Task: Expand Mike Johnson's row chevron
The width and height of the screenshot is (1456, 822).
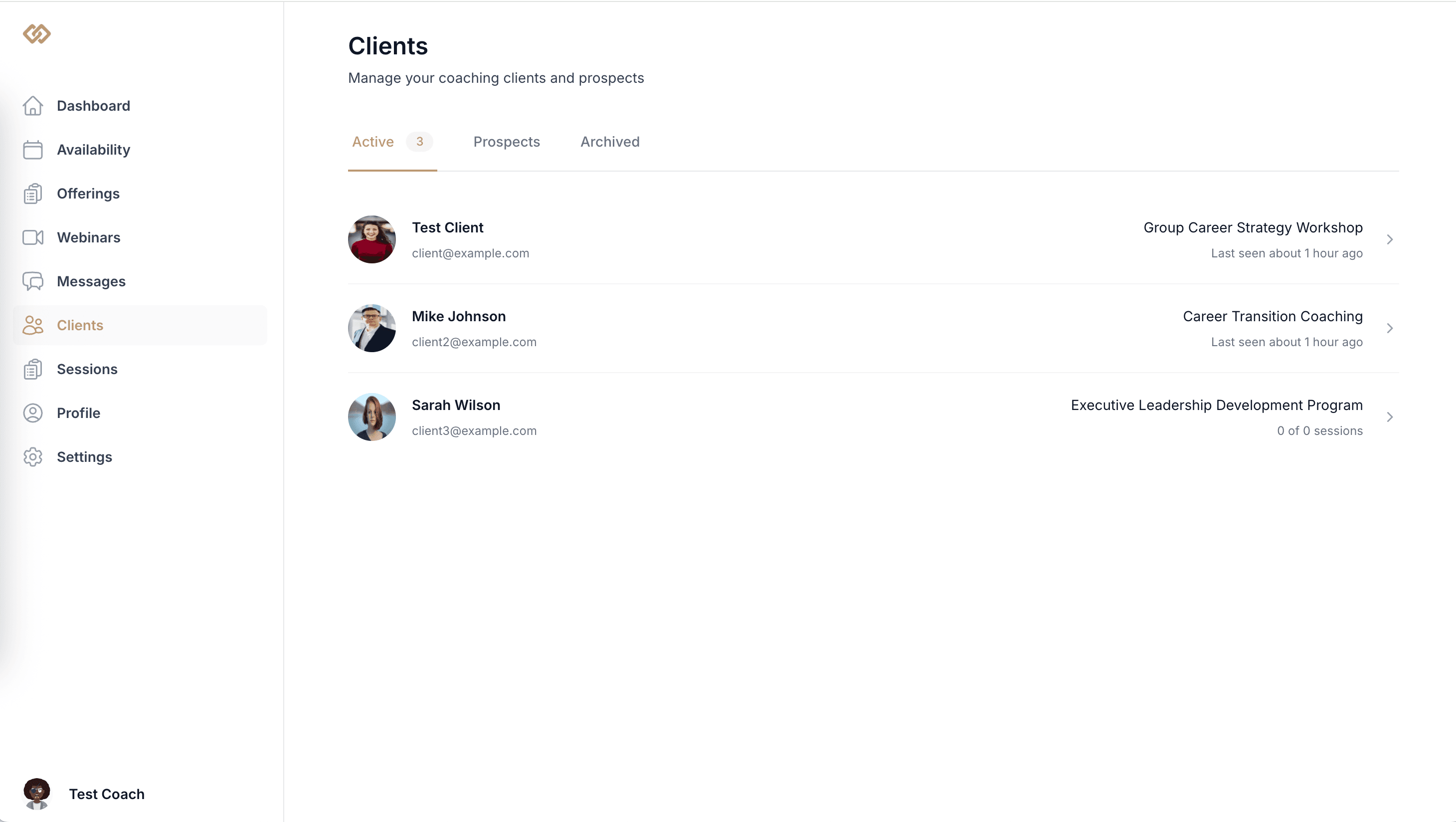Action: (1391, 328)
